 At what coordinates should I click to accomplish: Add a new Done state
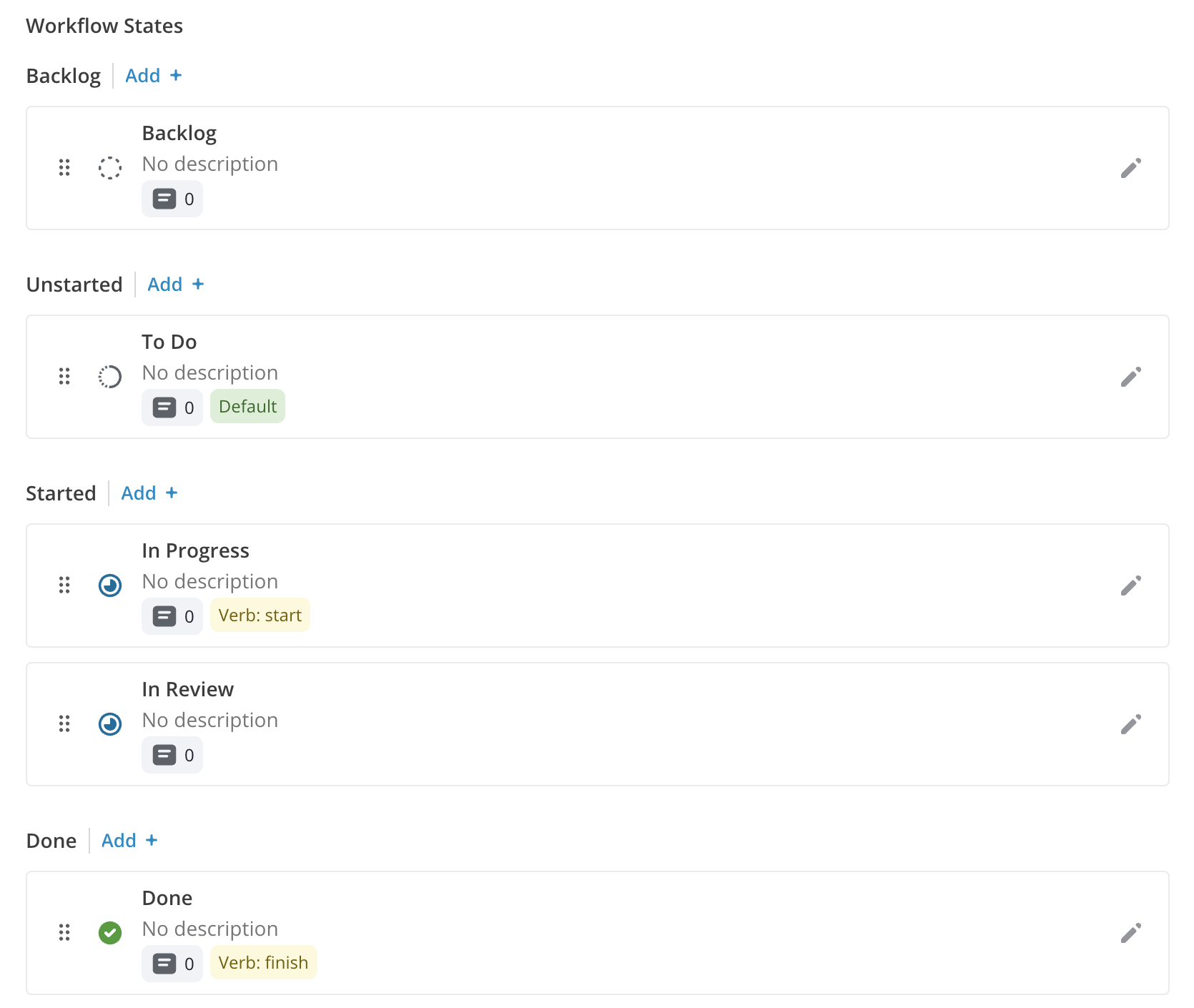(x=129, y=840)
